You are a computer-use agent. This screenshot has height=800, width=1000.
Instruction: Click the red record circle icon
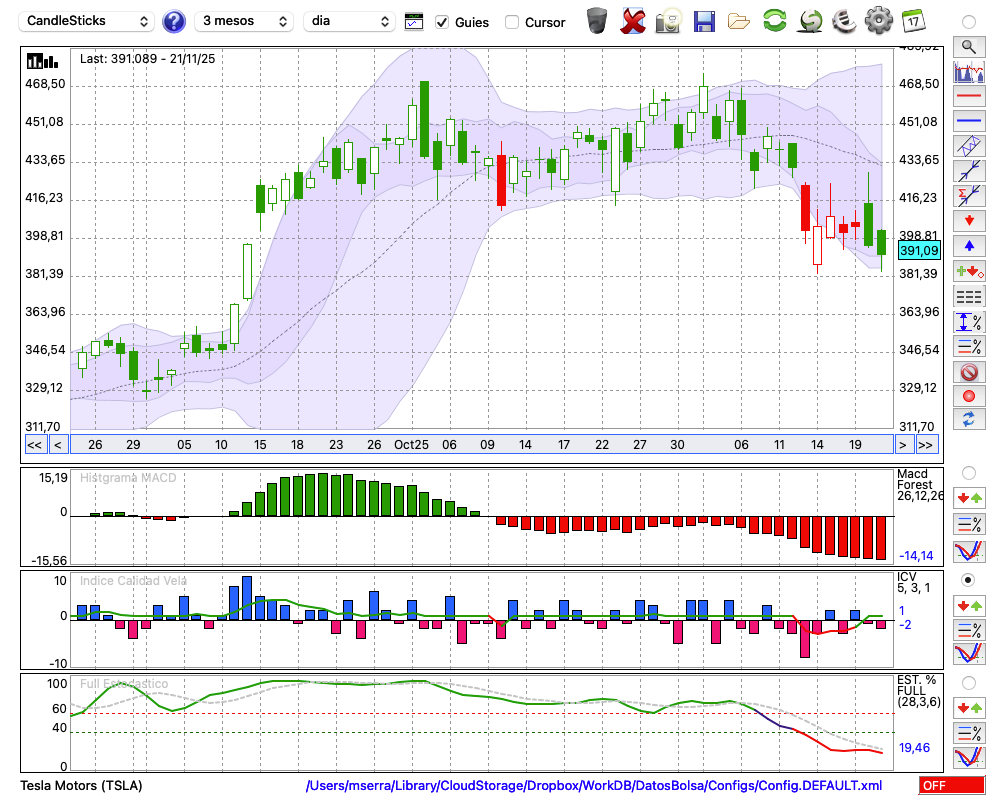pyautogui.click(x=969, y=396)
